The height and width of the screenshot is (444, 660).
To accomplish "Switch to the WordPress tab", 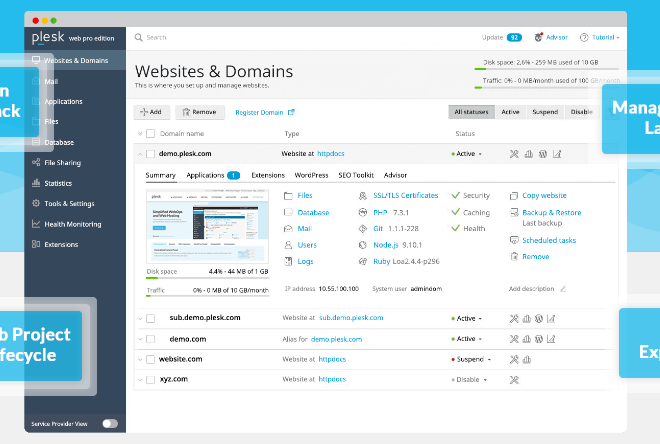I will point(311,175).
